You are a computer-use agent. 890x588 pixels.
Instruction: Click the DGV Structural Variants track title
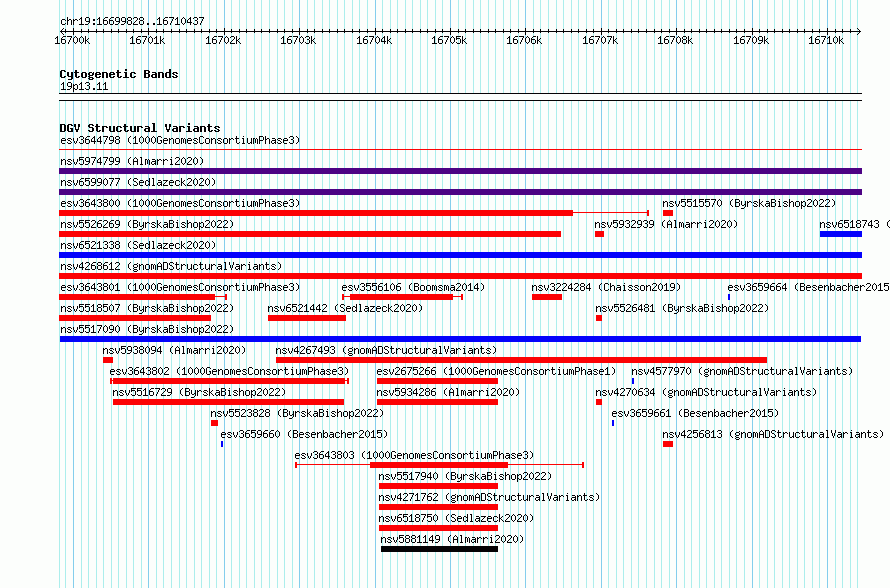[x=140, y=128]
